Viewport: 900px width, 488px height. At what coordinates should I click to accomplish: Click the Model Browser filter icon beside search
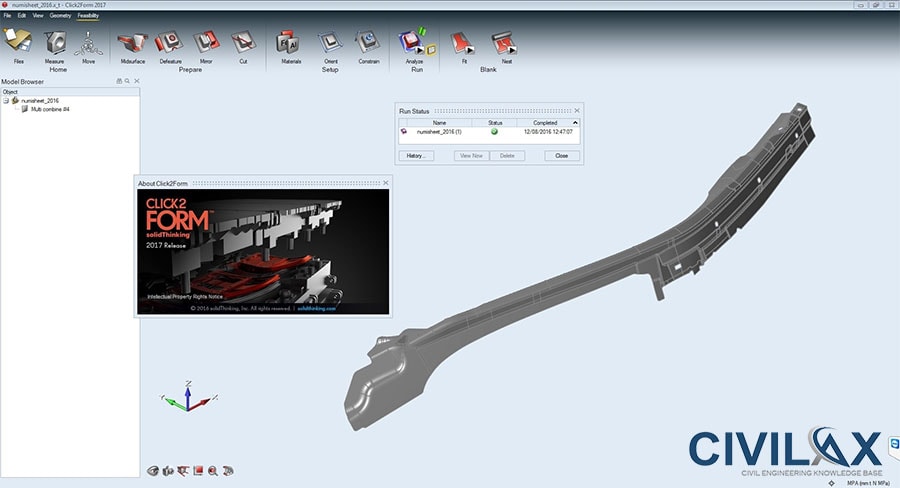click(x=119, y=81)
